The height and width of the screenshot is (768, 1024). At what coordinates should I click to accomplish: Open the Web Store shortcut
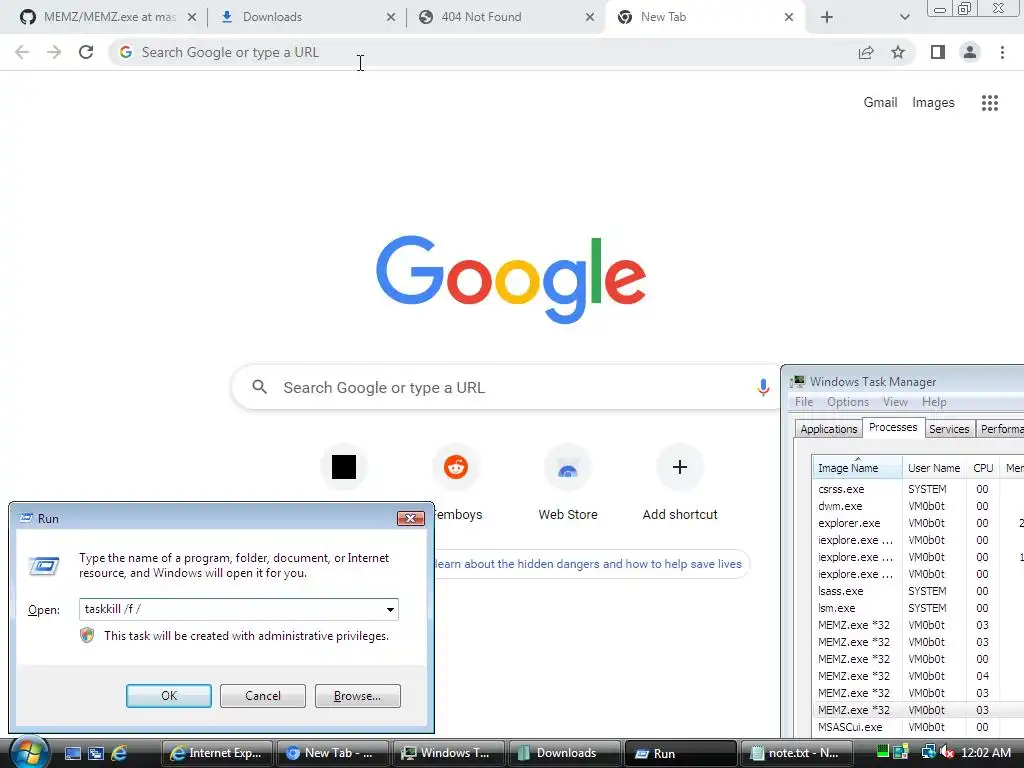(568, 466)
